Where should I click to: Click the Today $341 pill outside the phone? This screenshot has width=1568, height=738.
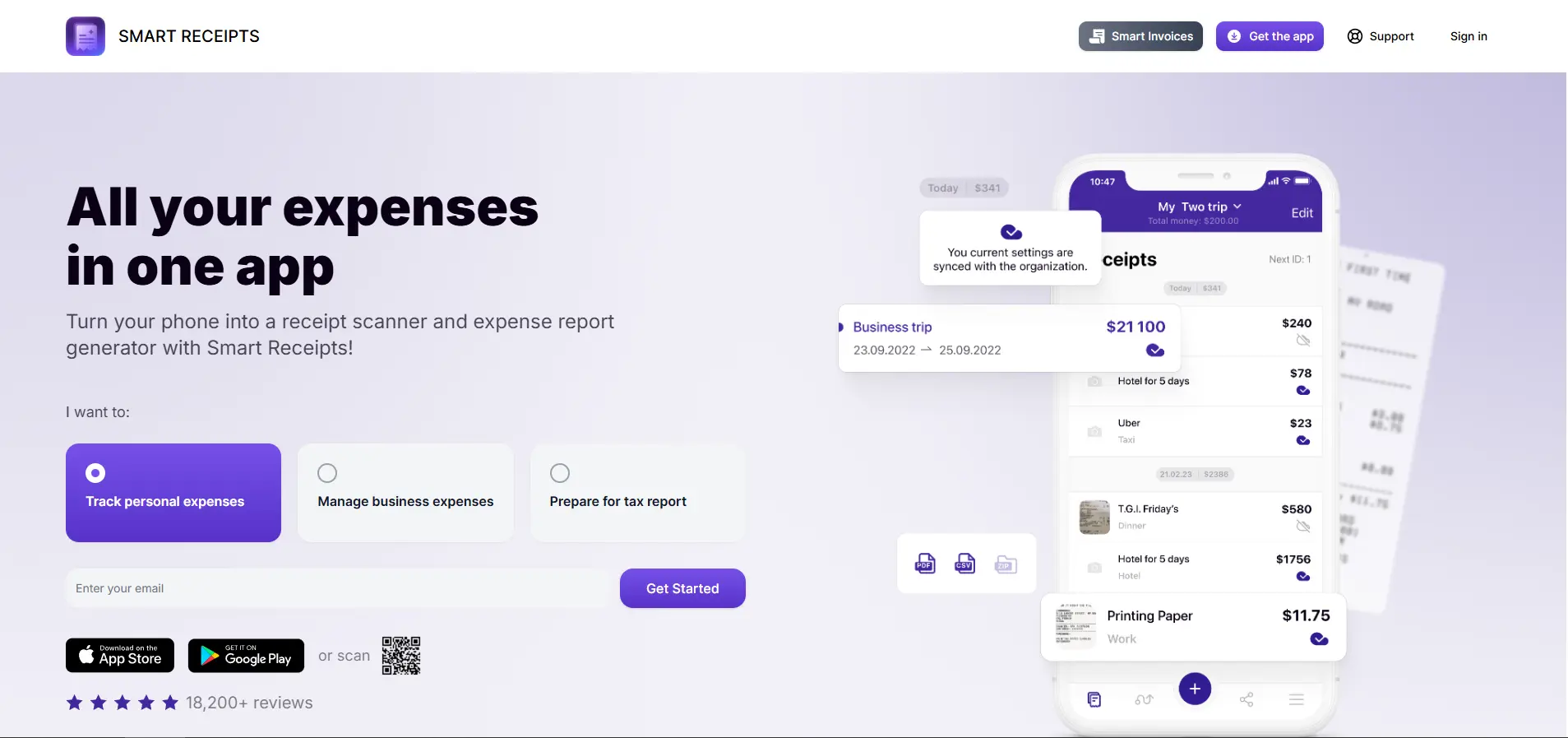(x=964, y=188)
